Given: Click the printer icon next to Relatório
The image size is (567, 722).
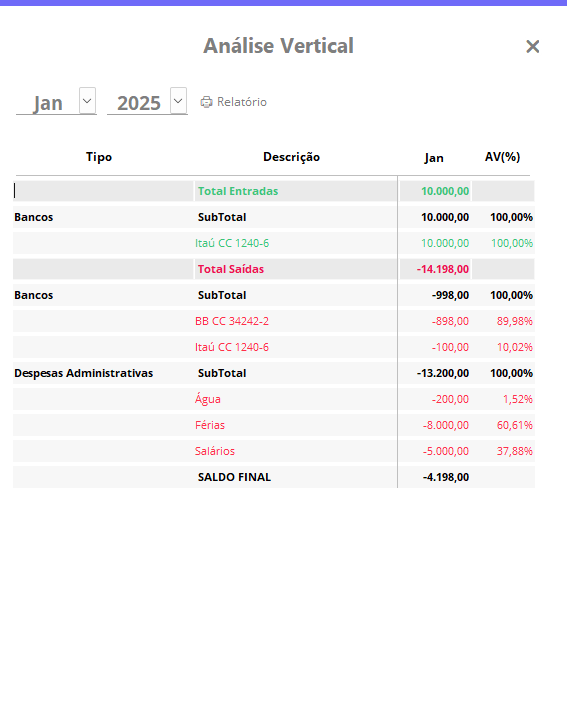Looking at the screenshot, I should pos(206,102).
